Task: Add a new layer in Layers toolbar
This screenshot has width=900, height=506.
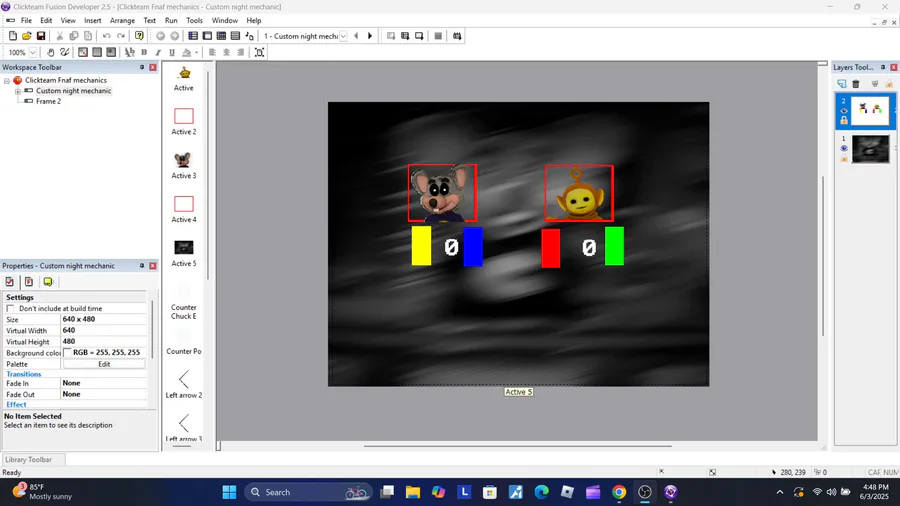Action: click(841, 84)
